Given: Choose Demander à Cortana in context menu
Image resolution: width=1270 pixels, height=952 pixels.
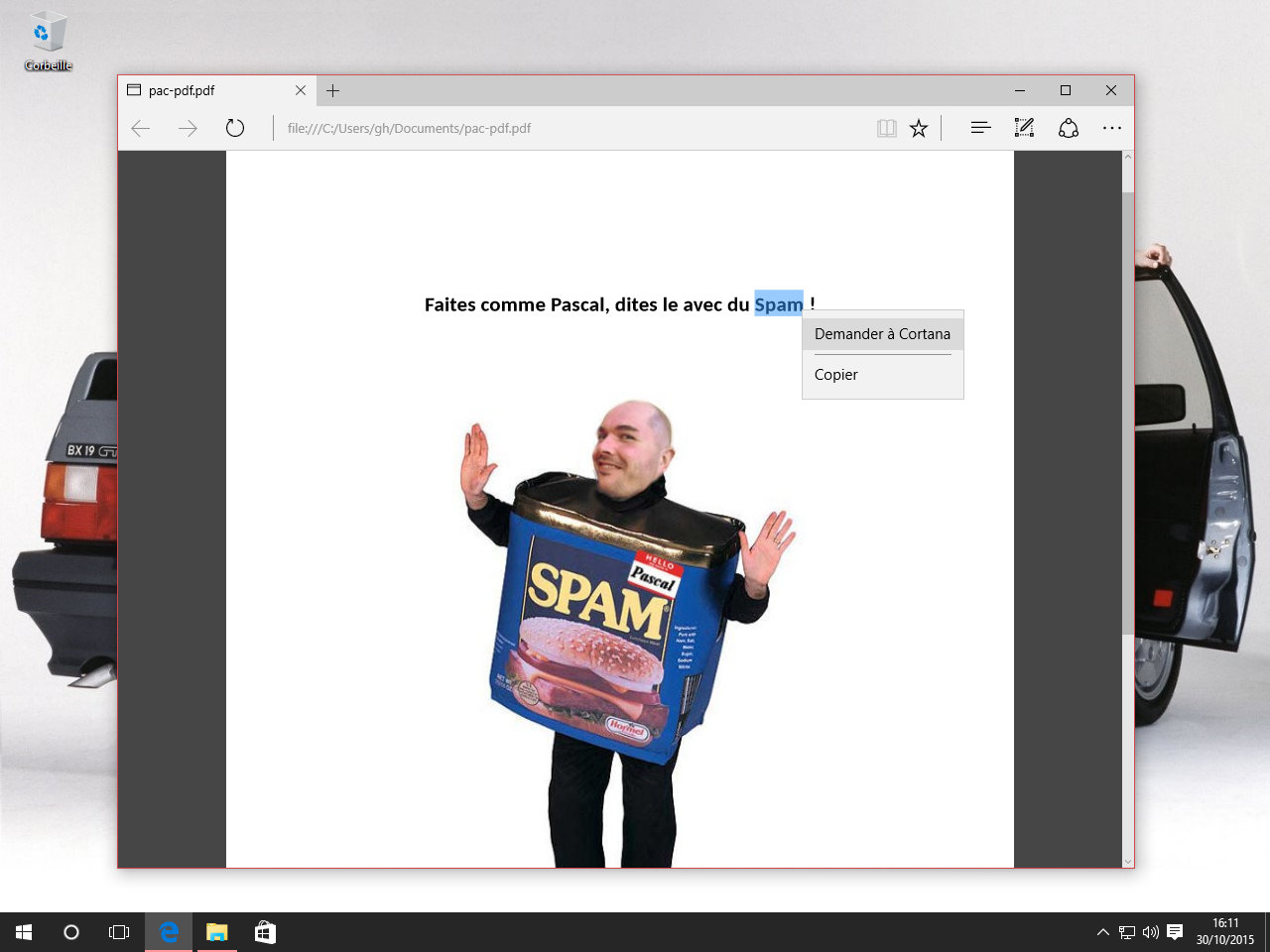Looking at the screenshot, I should point(882,334).
